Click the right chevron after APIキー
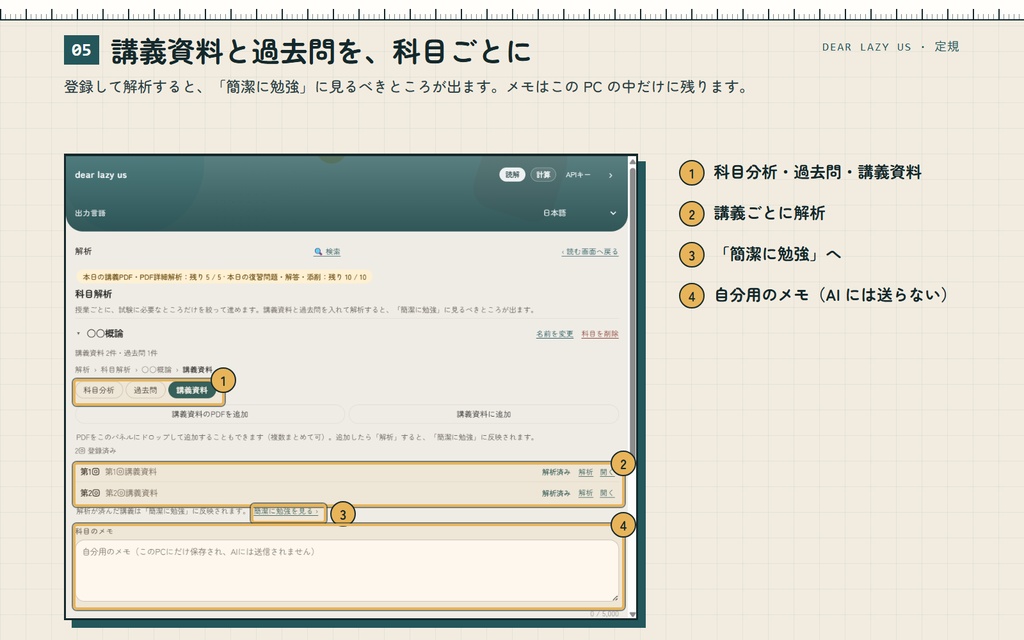The width and height of the screenshot is (1024, 640). coord(611,175)
